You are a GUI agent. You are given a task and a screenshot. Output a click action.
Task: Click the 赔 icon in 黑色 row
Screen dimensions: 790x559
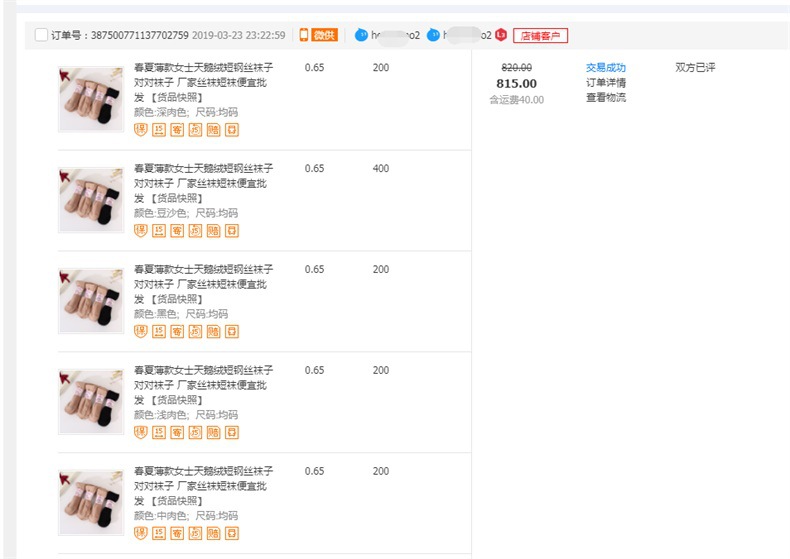coord(214,331)
